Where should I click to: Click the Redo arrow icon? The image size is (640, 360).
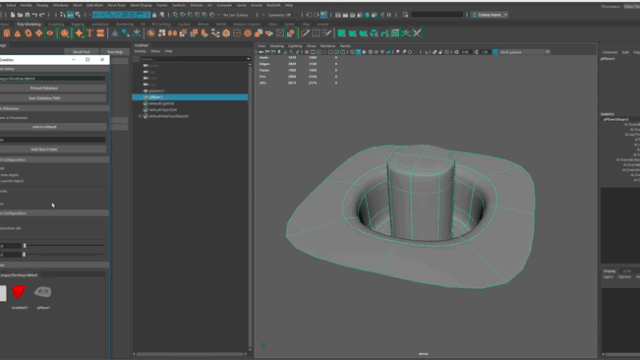tap(42, 15)
